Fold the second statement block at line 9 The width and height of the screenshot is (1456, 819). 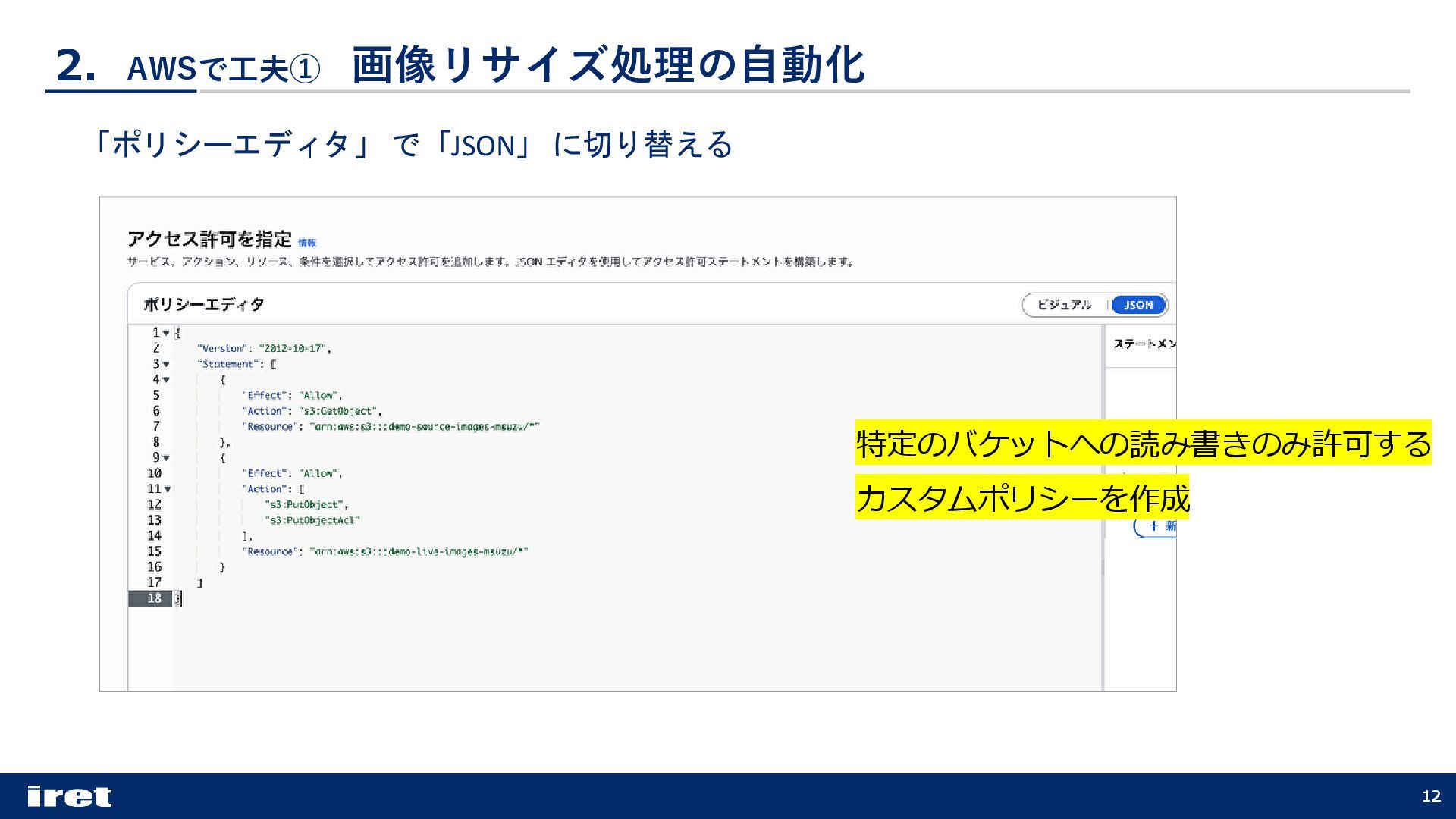(x=166, y=458)
